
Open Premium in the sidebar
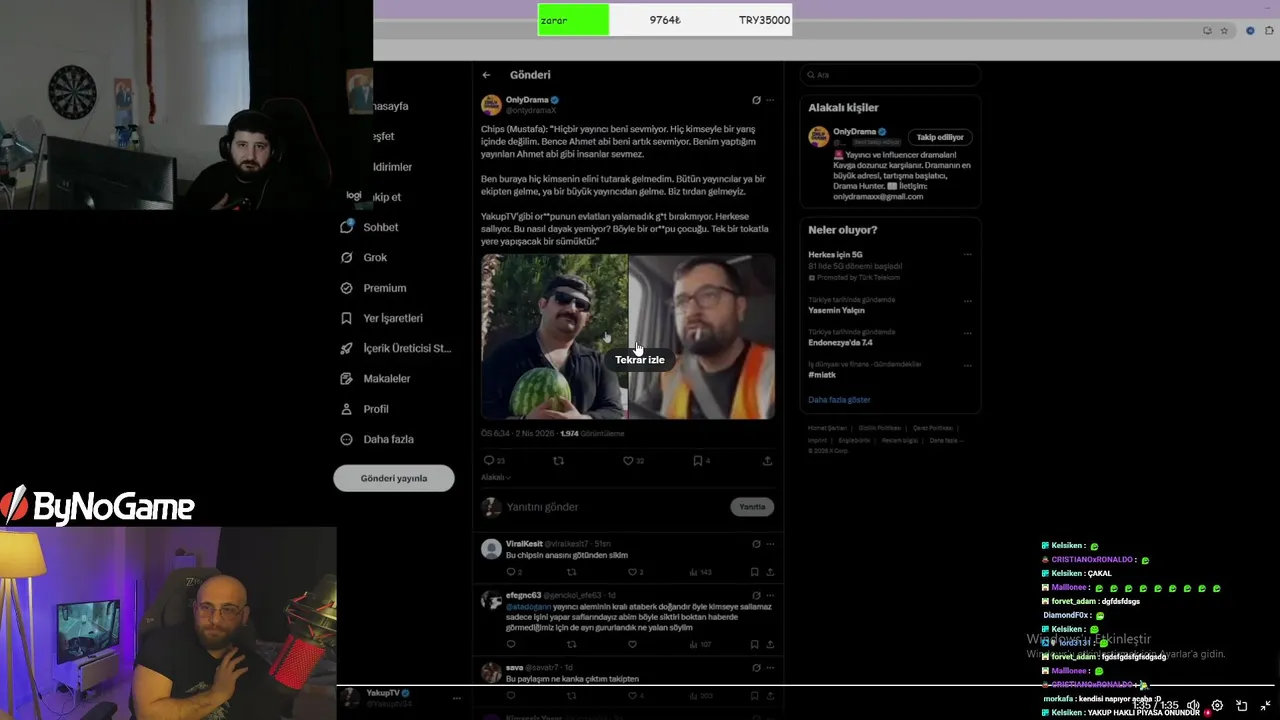(373, 288)
